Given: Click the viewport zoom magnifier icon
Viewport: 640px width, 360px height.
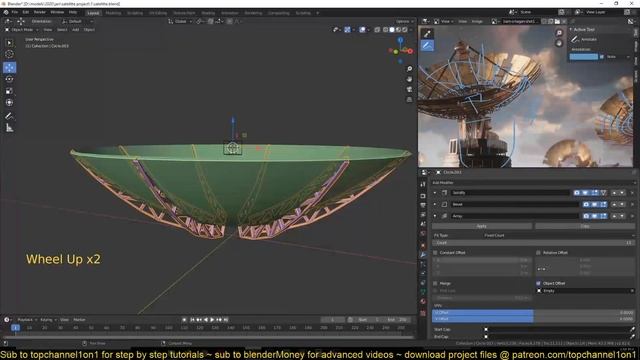Looking at the screenshot, I should tap(409, 69).
